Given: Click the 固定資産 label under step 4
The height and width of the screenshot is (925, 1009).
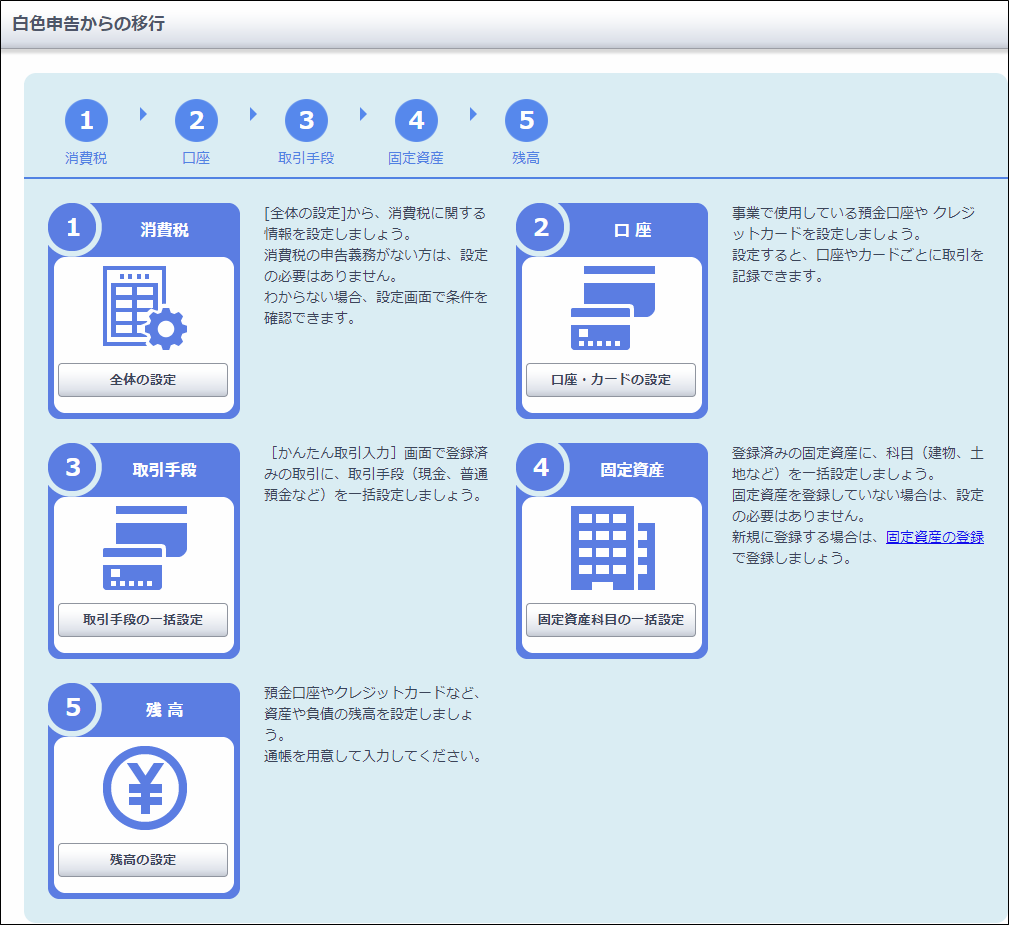Looking at the screenshot, I should 416,158.
